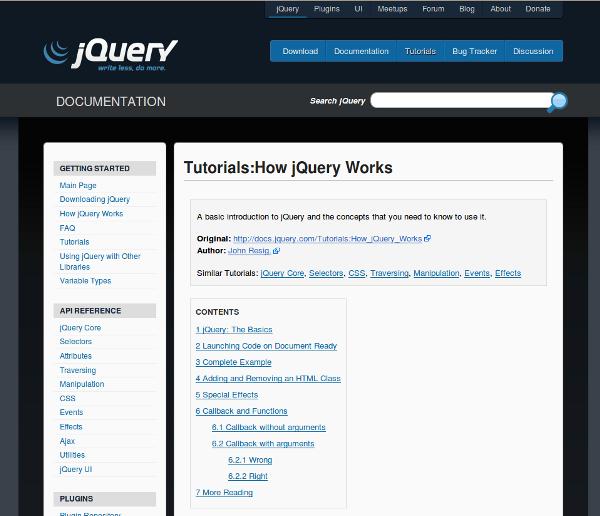Screen dimensions: 600x516
Task: Click the original docs.jquery.com tutorial URL
Action: [328, 239]
